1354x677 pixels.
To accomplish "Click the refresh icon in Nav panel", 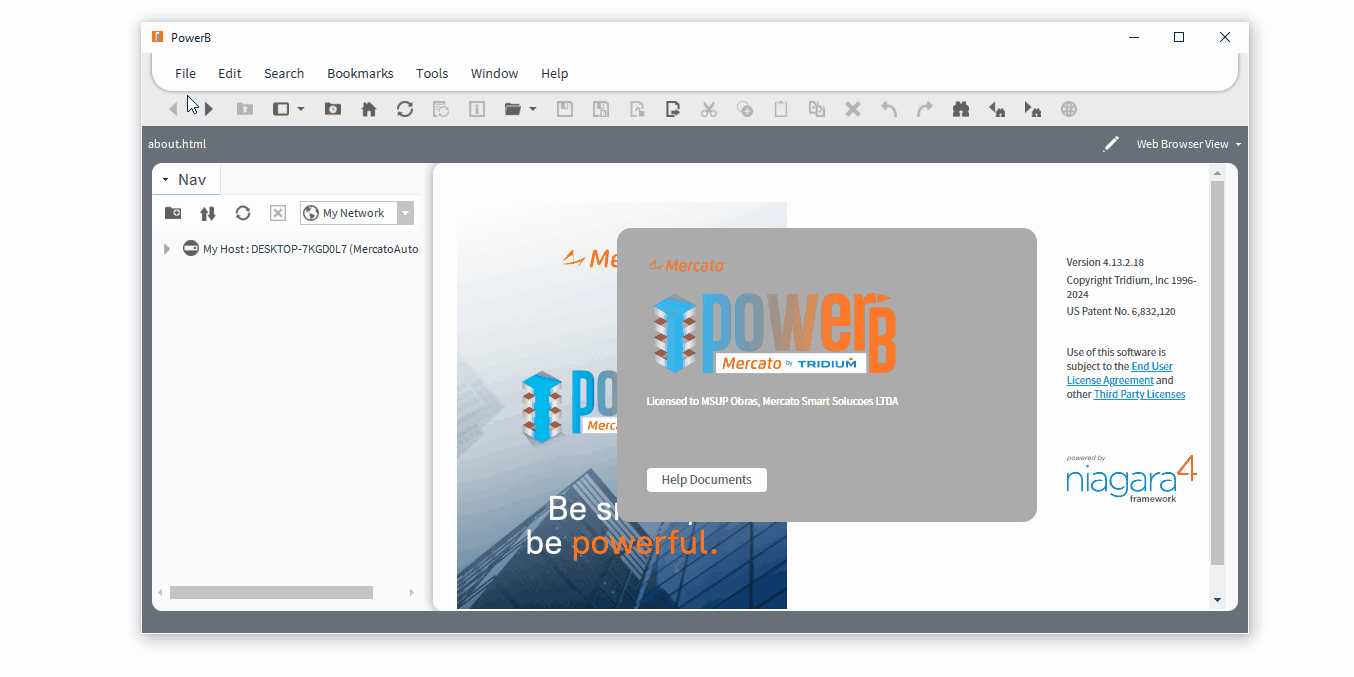I will tap(243, 213).
